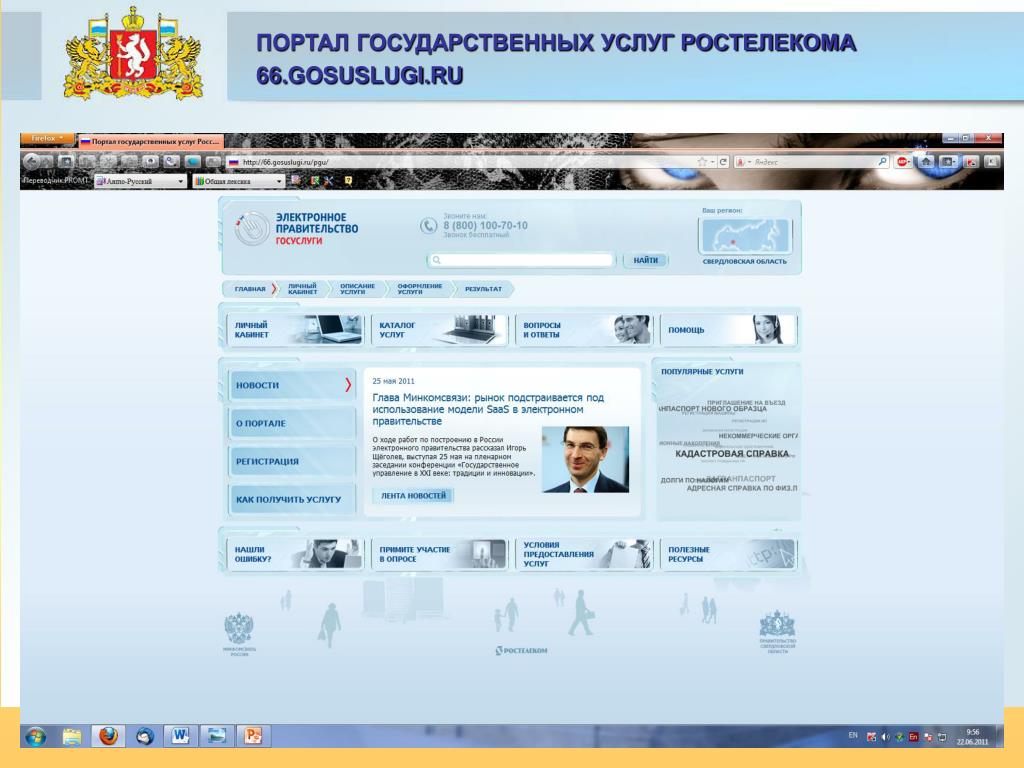
Task: Click the Sverdlovsk government emblem in footer
Action: coord(777,632)
